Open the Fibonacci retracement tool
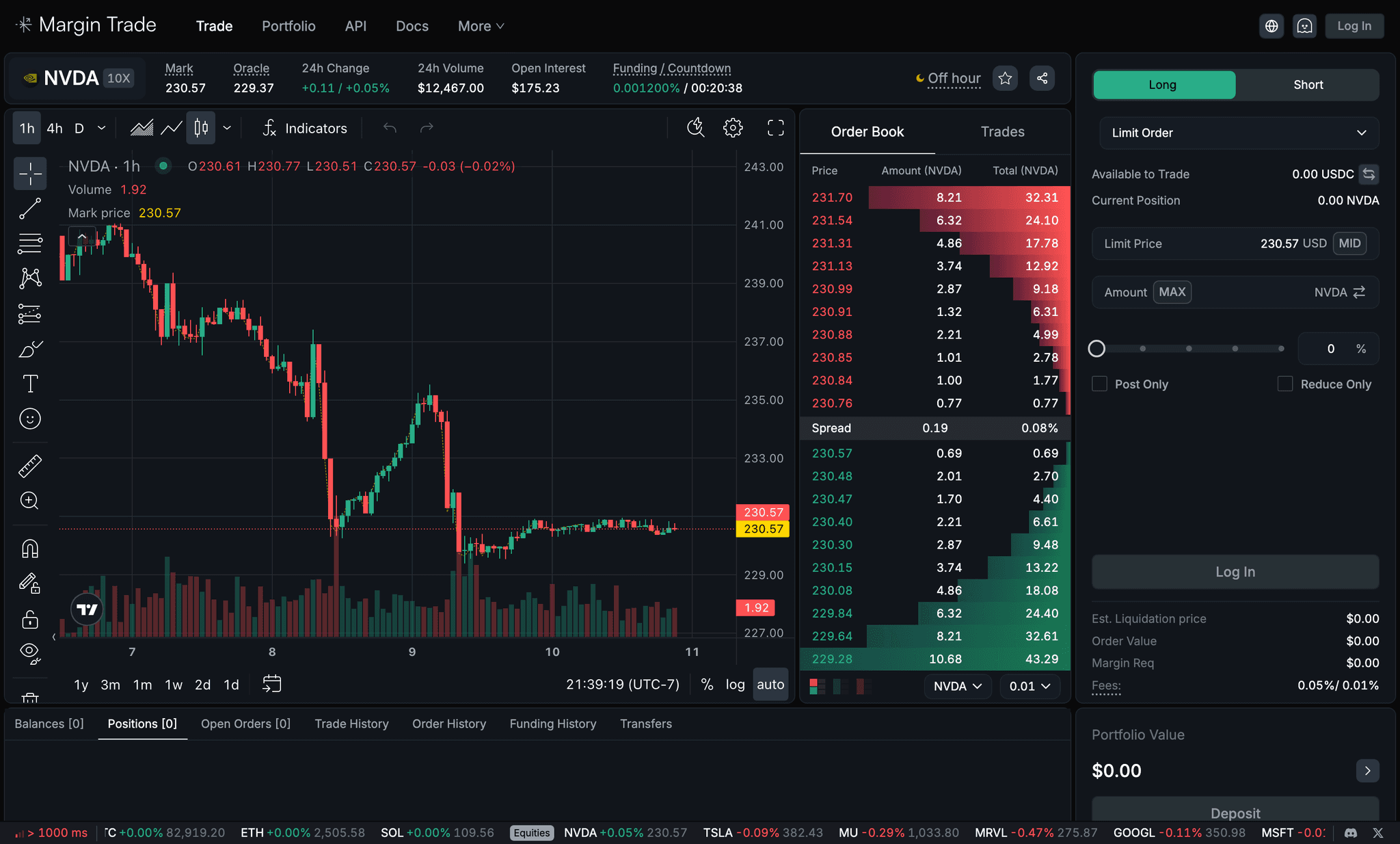The height and width of the screenshot is (844, 1400). pos(30,243)
